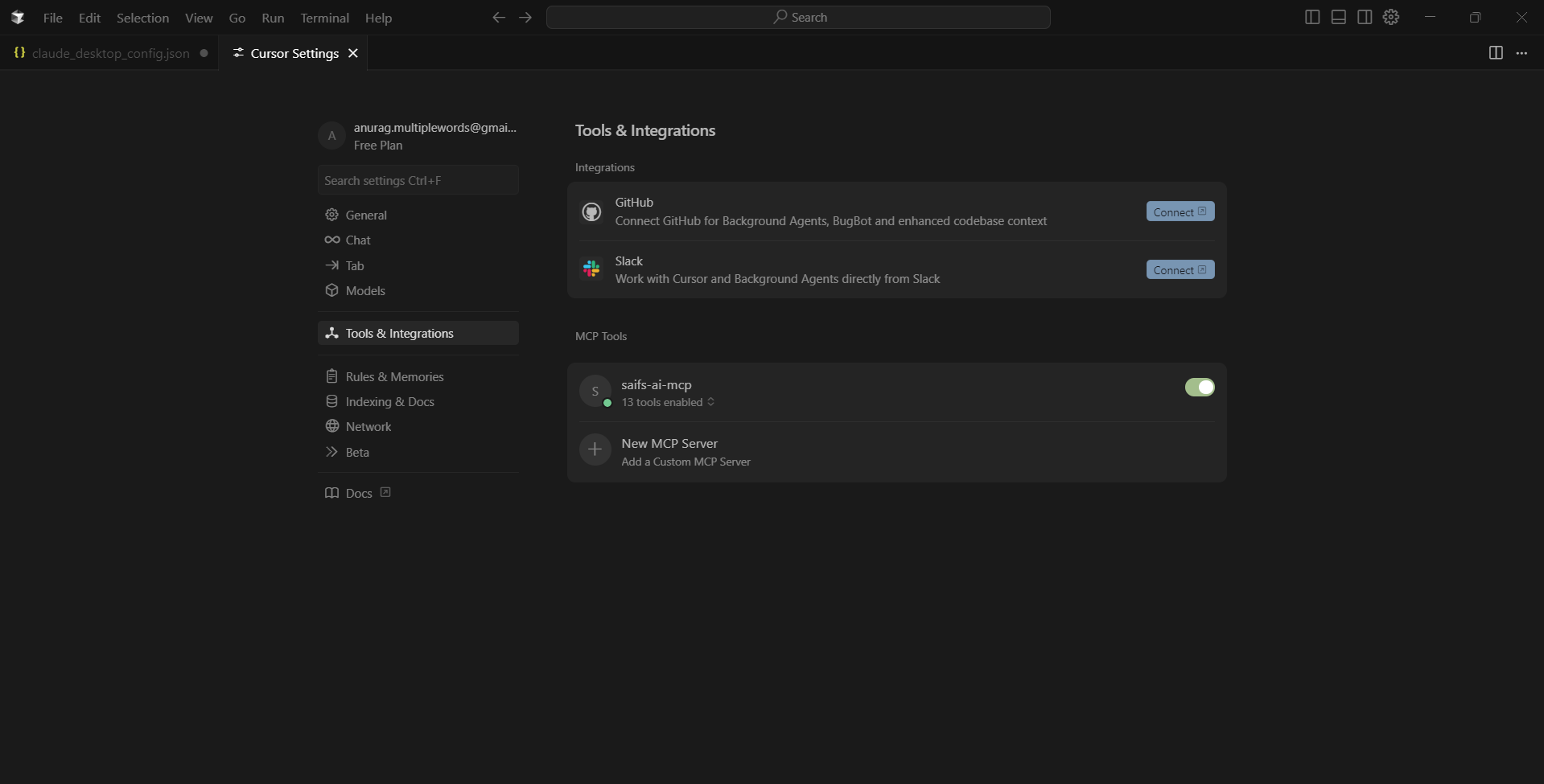Open the Network settings section
This screenshot has height=784, width=1544.
[x=418, y=426]
